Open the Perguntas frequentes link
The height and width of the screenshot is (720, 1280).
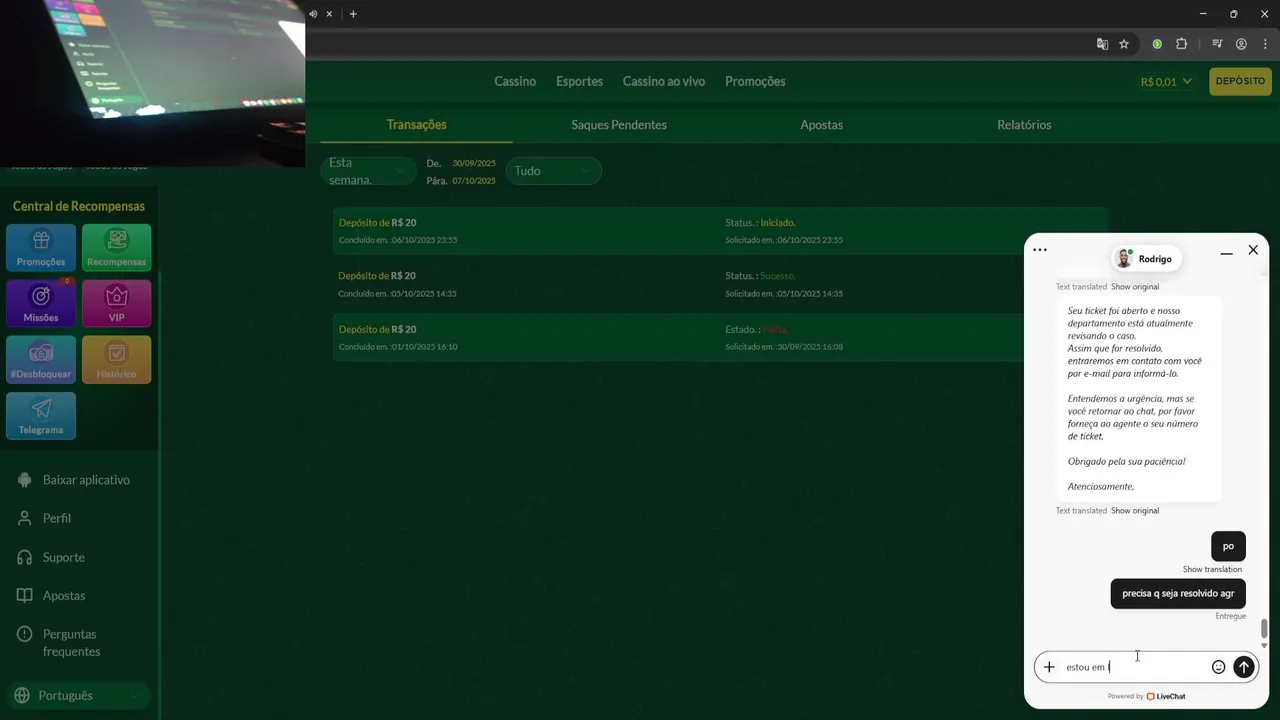(x=72, y=642)
